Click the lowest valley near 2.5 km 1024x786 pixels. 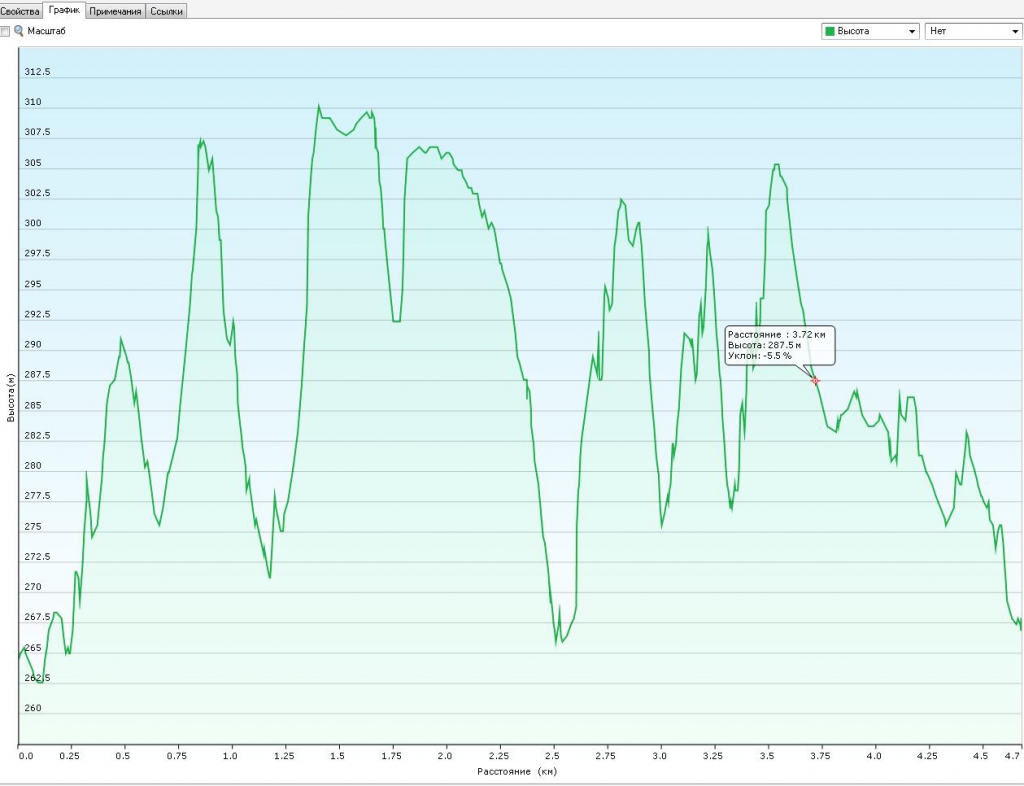pos(556,644)
